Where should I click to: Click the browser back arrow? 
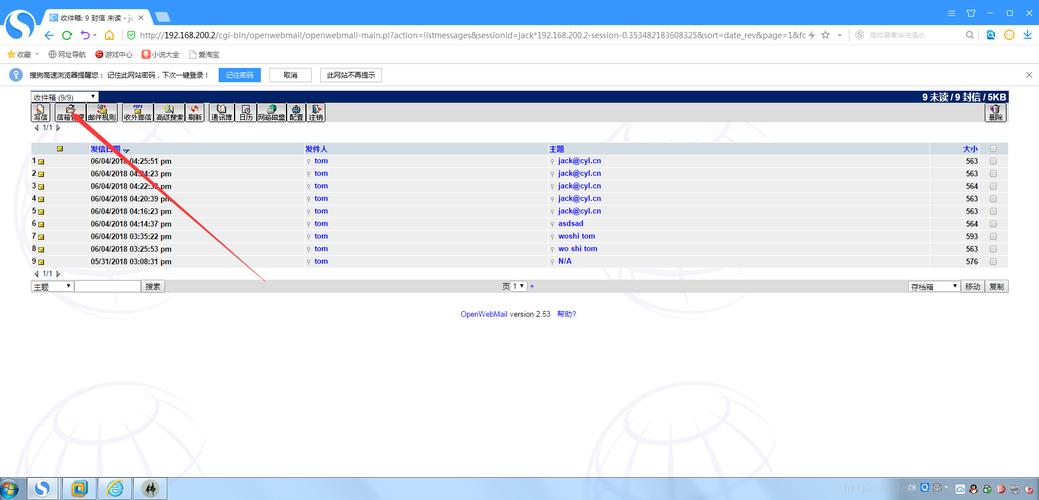coord(49,35)
